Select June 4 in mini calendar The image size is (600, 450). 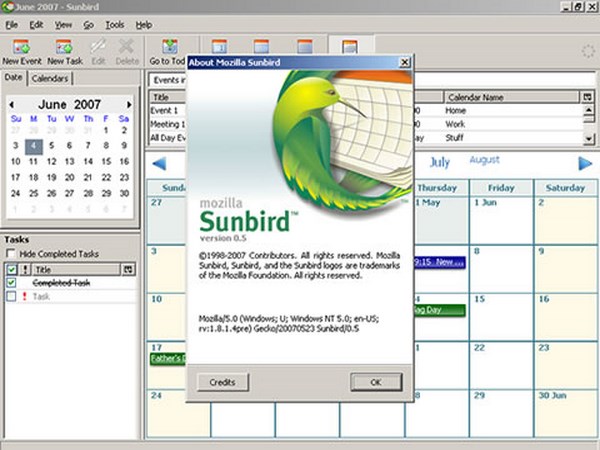tap(34, 146)
